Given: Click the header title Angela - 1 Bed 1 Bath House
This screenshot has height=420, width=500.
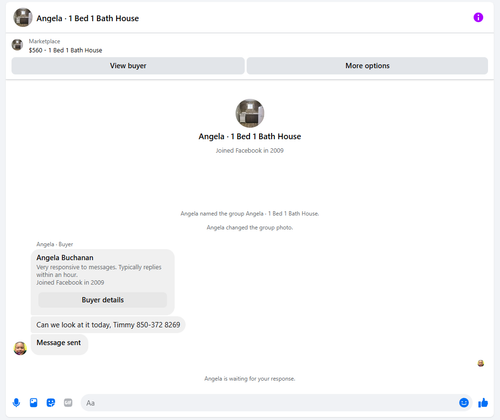Looking at the screenshot, I should tap(88, 18).
